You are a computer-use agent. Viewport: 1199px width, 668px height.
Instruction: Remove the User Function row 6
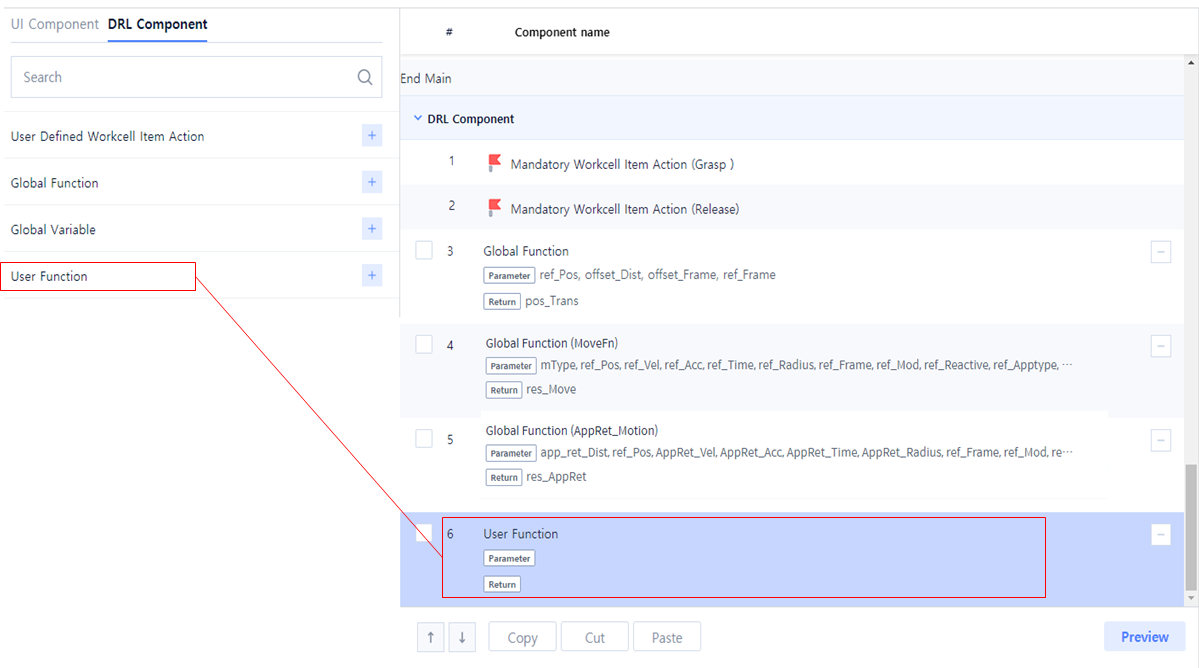1160,535
